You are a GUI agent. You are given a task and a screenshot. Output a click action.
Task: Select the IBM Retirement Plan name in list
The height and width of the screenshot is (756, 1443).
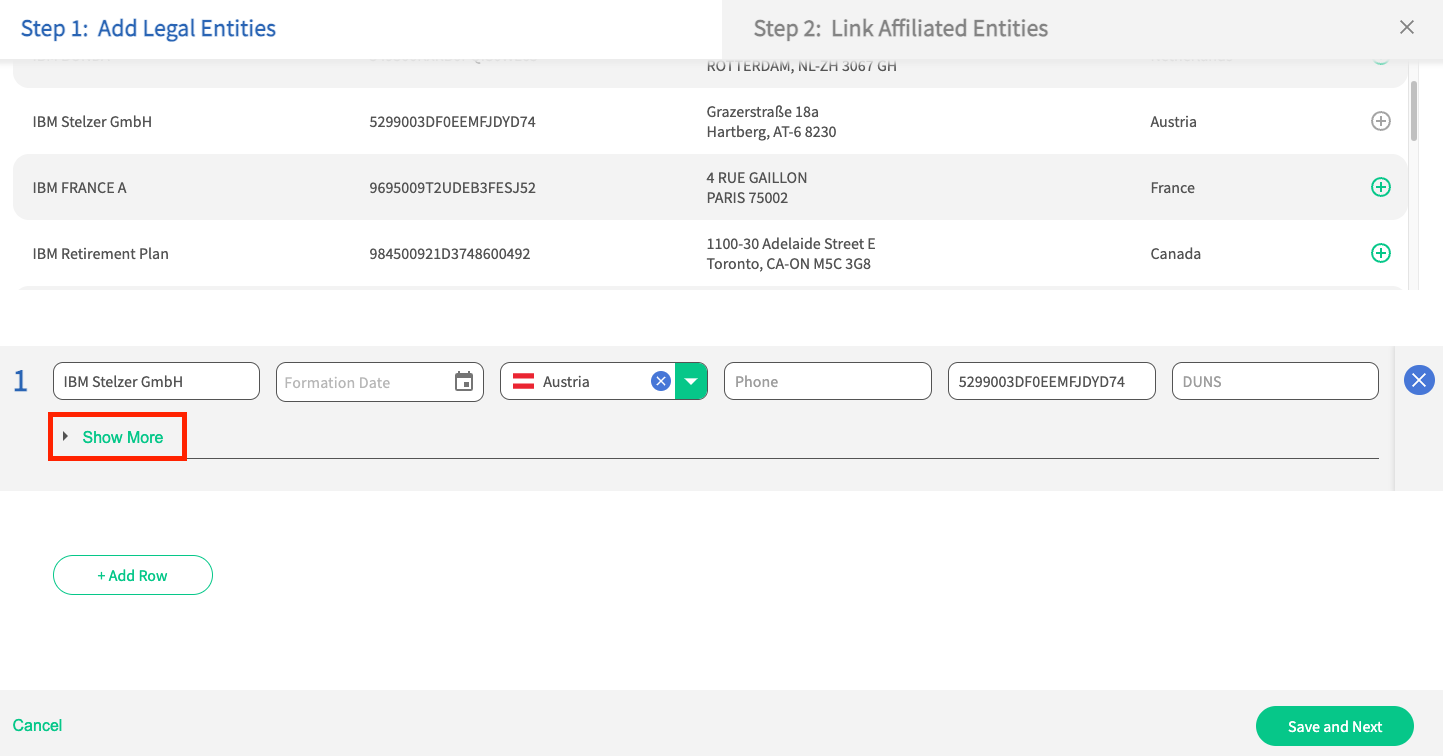point(100,254)
